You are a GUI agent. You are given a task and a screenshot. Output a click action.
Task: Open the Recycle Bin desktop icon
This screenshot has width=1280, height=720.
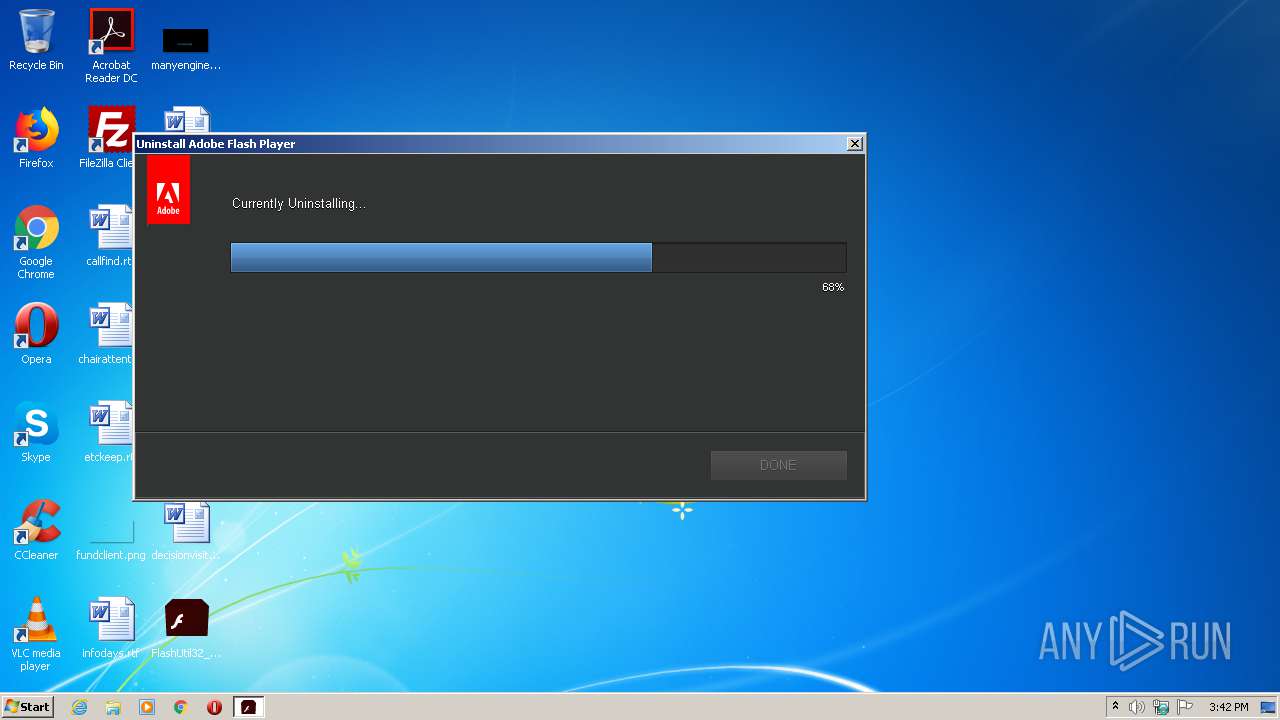(36, 40)
